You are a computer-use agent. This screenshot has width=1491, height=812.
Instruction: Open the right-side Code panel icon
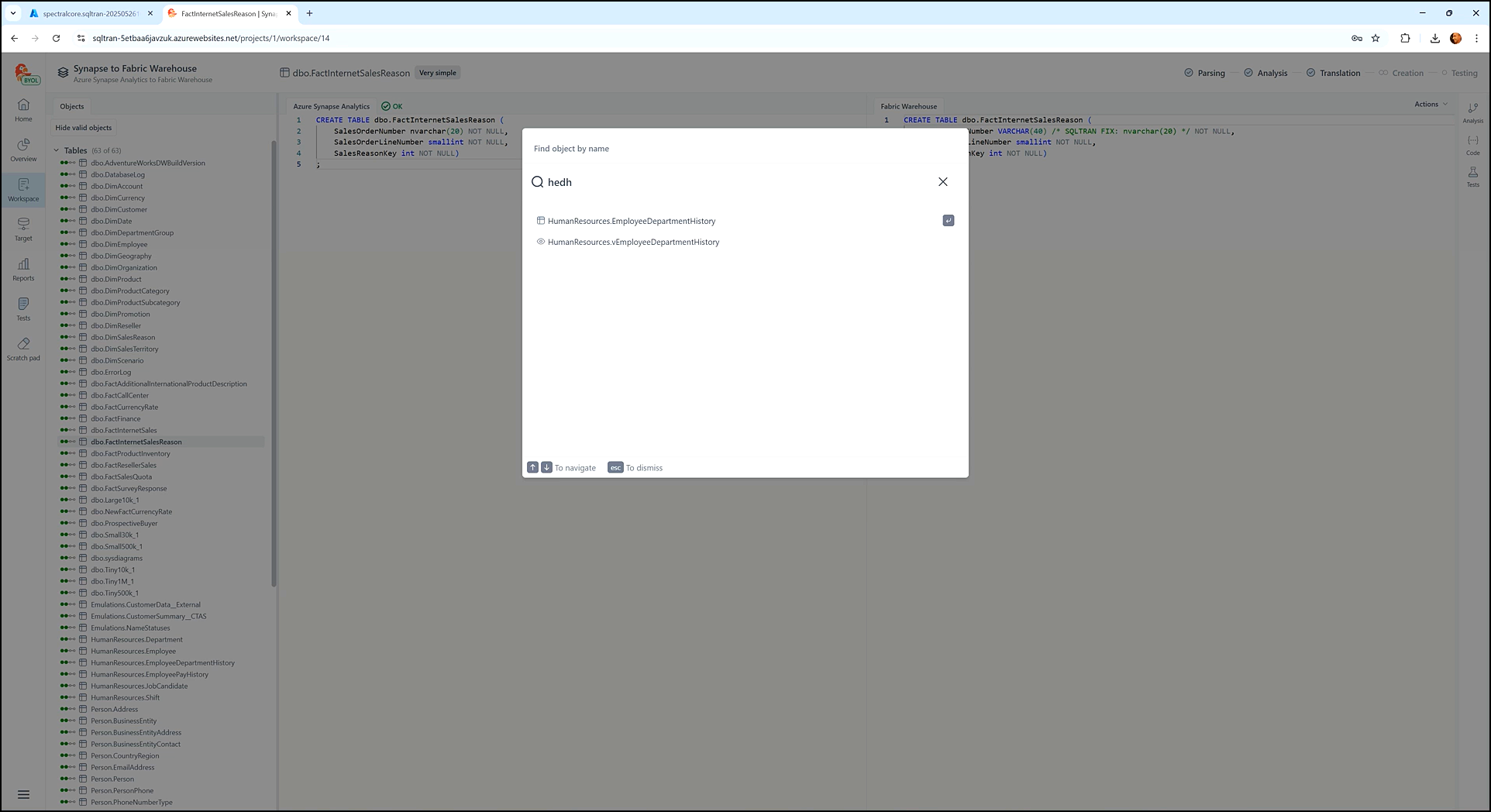click(x=1472, y=144)
